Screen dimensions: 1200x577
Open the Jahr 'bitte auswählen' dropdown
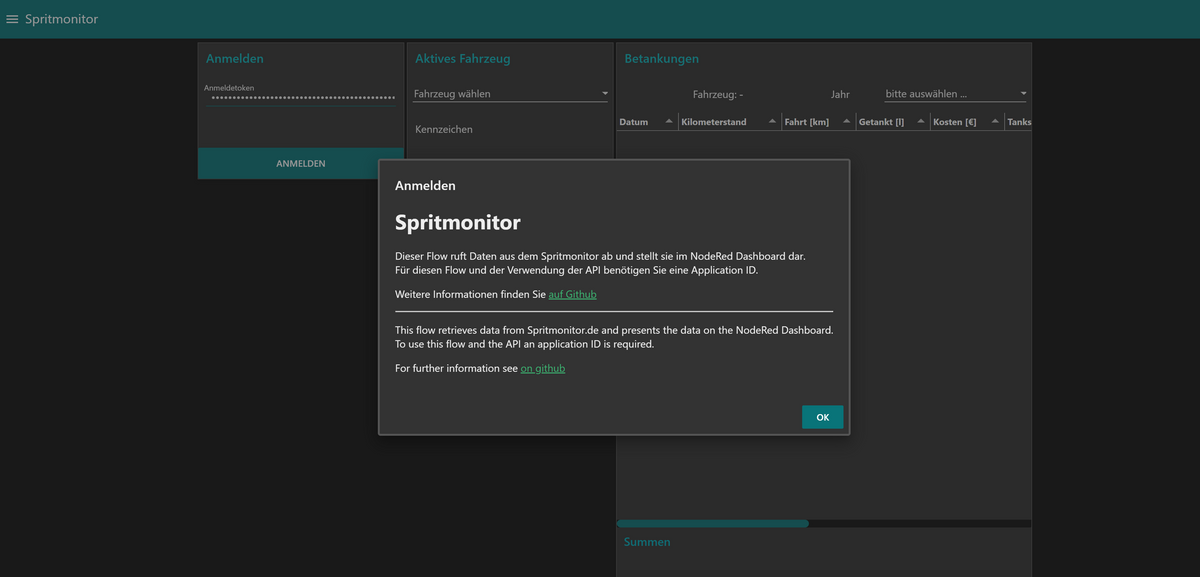point(956,94)
